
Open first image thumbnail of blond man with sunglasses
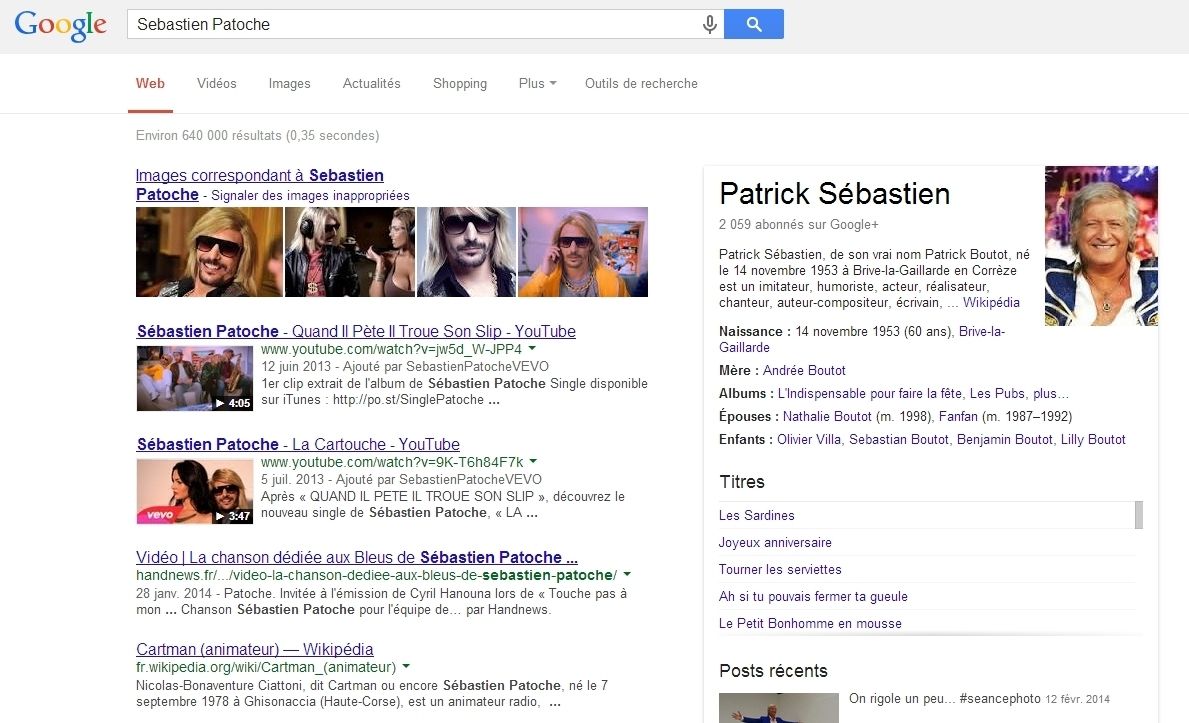(x=209, y=252)
